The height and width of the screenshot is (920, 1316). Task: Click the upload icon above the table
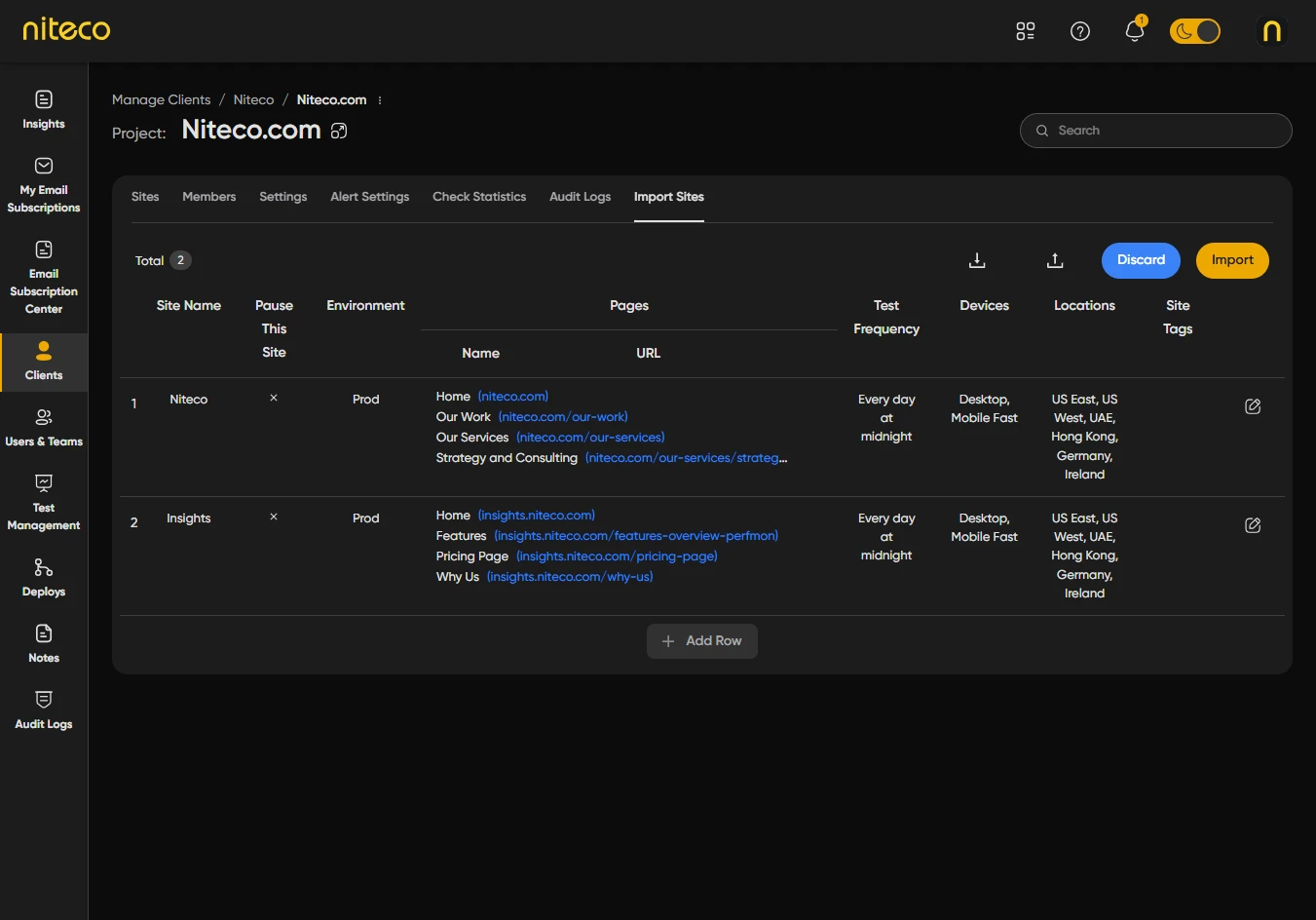(1055, 260)
